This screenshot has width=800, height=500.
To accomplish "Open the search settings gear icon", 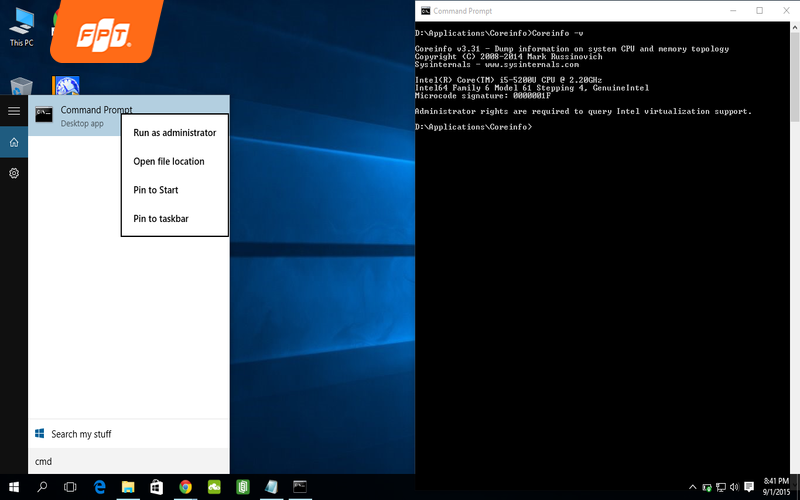I will pos(14,173).
